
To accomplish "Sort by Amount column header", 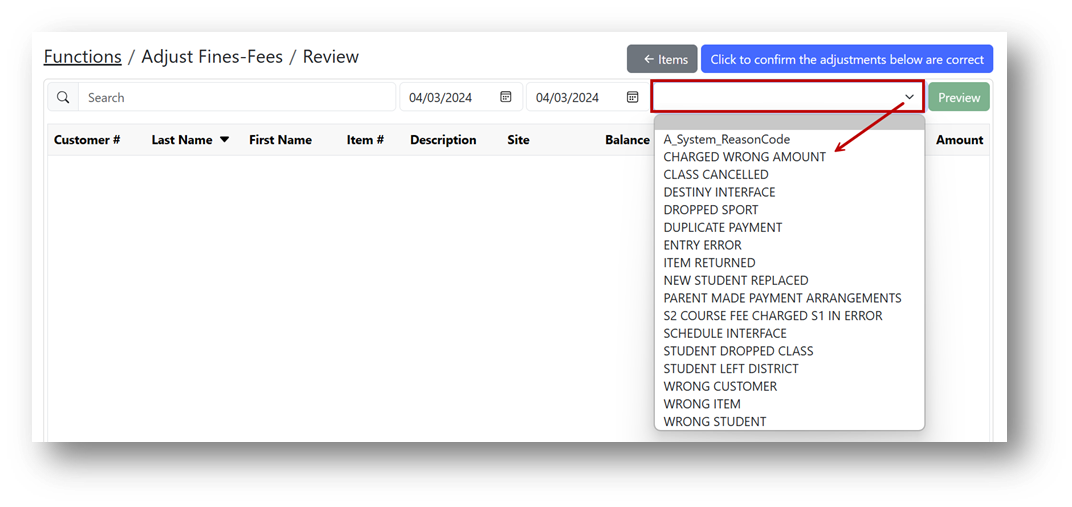I will [959, 140].
